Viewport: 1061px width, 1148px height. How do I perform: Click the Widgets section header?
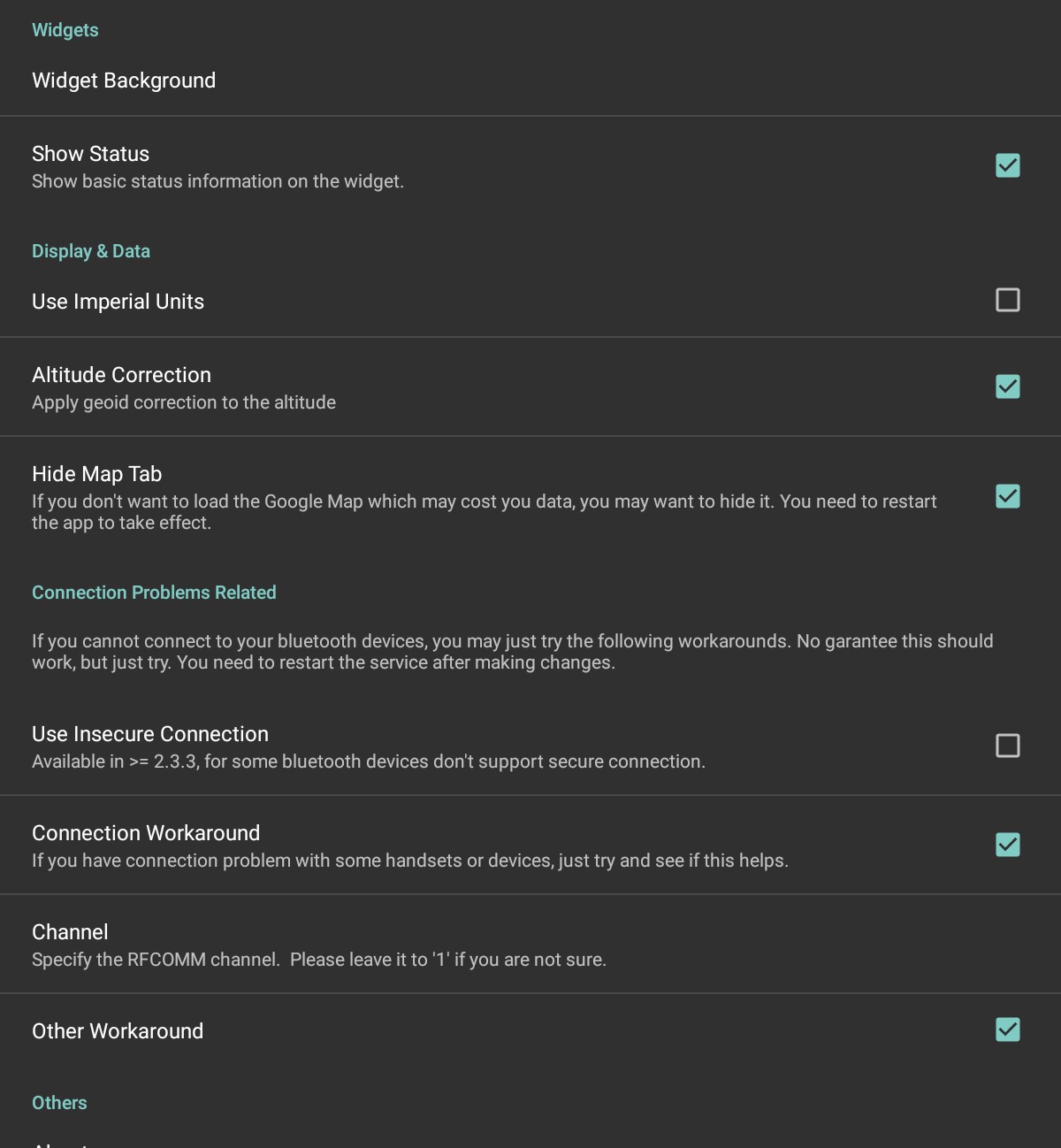pos(65,30)
